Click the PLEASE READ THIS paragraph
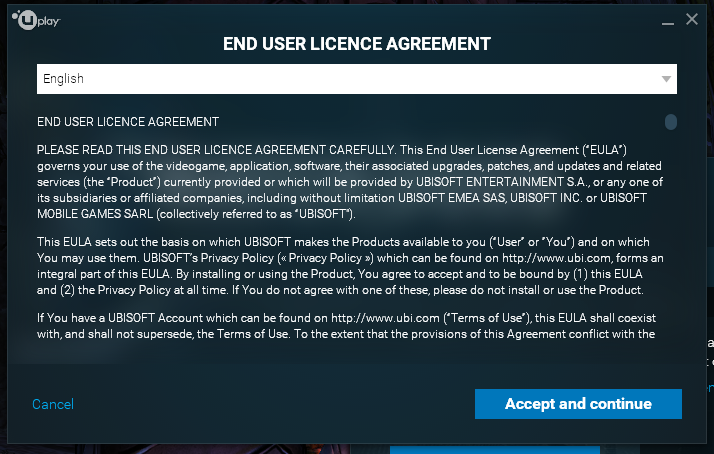Image resolution: width=714 pixels, height=454 pixels. point(350,182)
